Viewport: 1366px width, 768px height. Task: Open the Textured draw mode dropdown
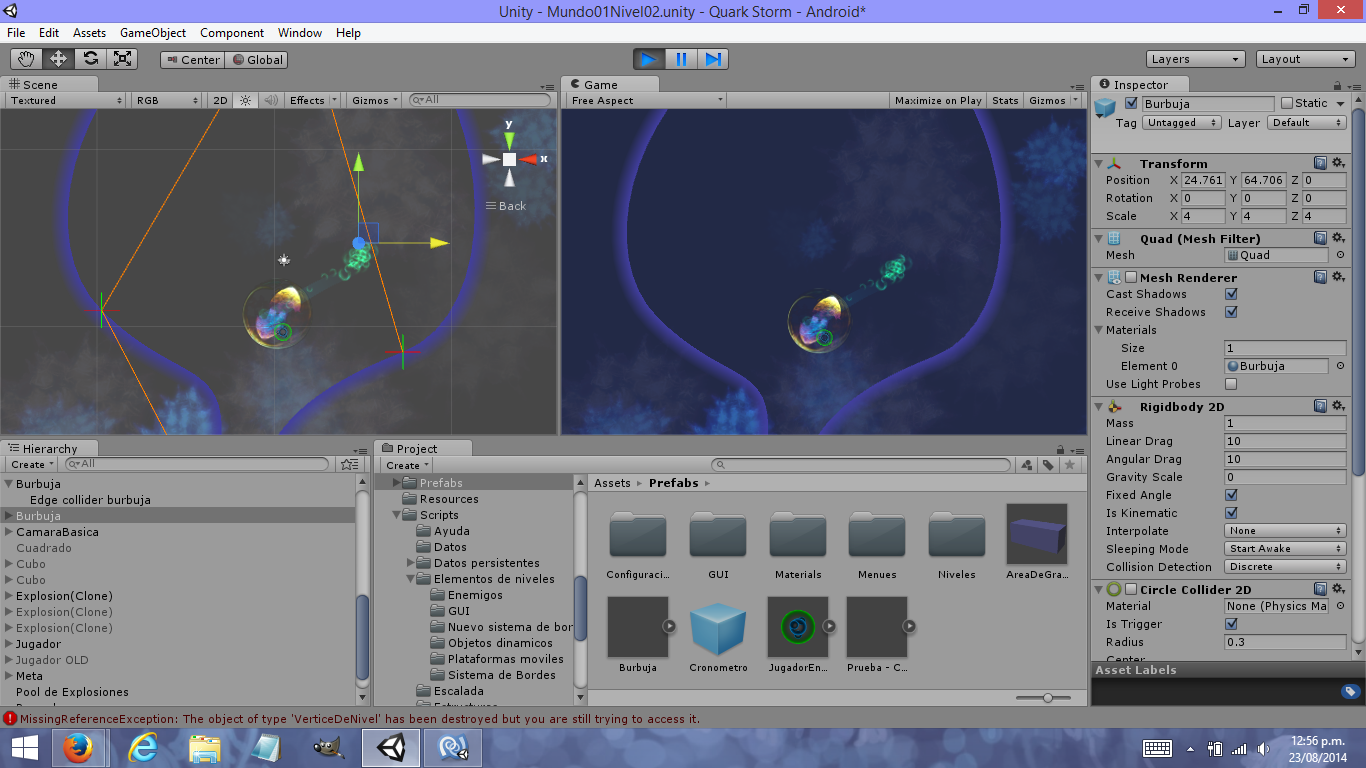(66, 100)
